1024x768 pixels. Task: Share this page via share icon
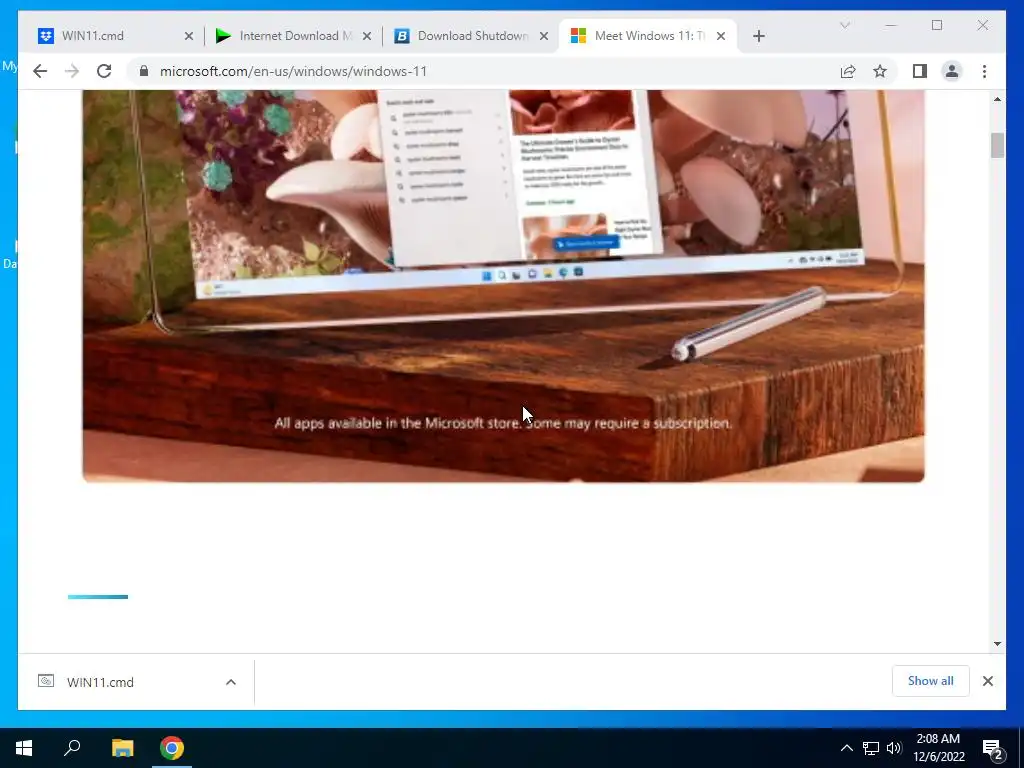[x=848, y=71]
